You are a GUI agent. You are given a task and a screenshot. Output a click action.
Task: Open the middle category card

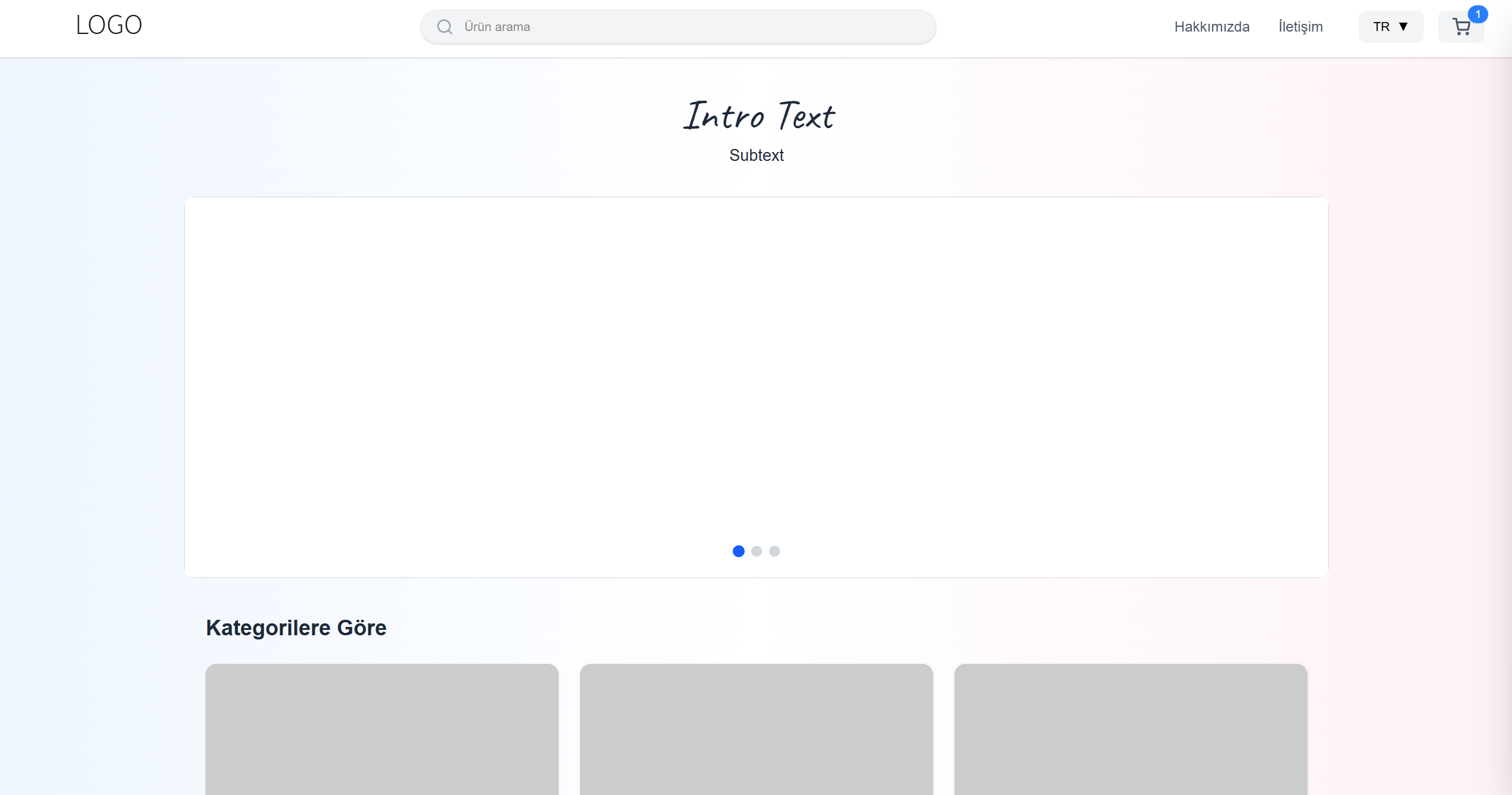756,728
